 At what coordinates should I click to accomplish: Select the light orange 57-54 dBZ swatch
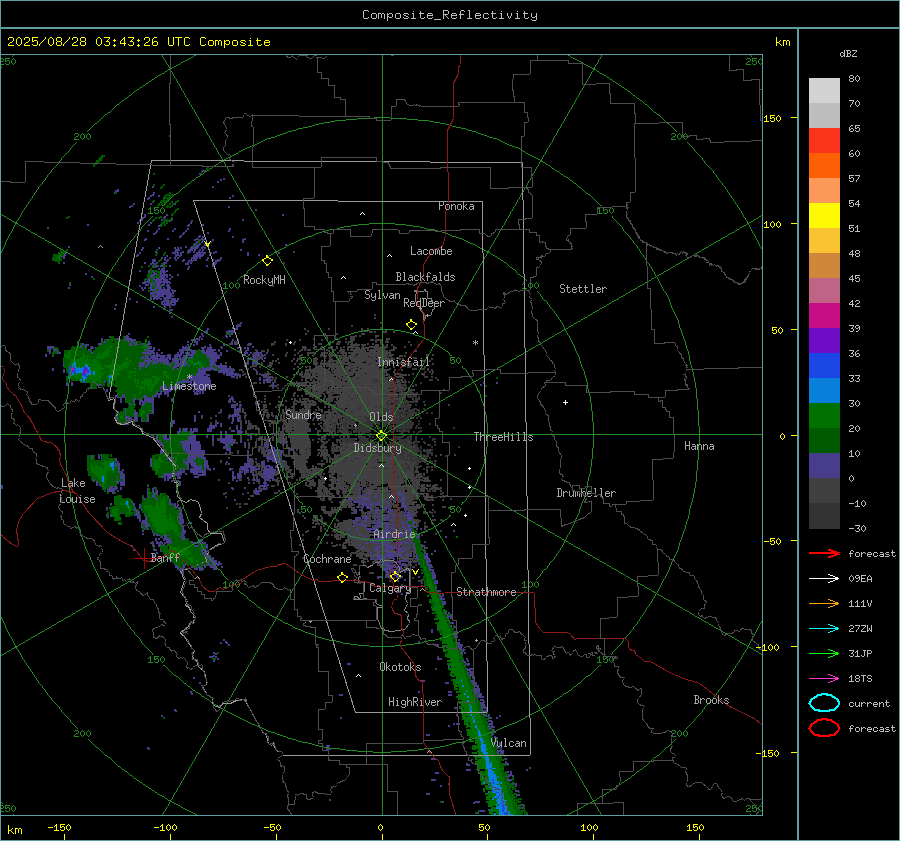(824, 191)
